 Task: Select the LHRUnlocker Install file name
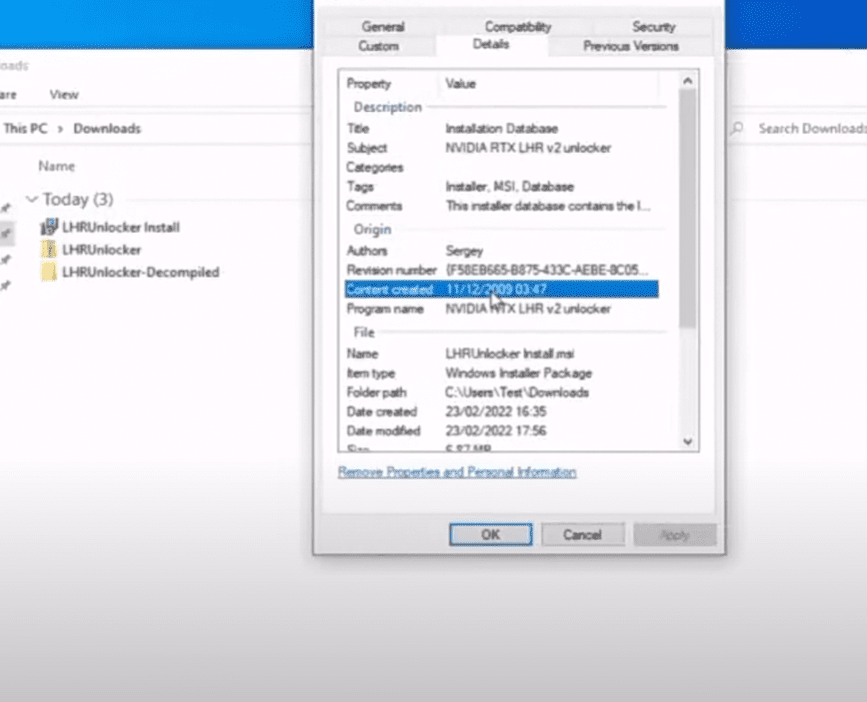[x=121, y=227]
